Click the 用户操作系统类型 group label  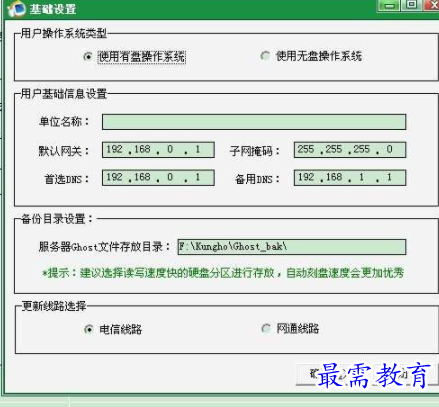(64, 33)
